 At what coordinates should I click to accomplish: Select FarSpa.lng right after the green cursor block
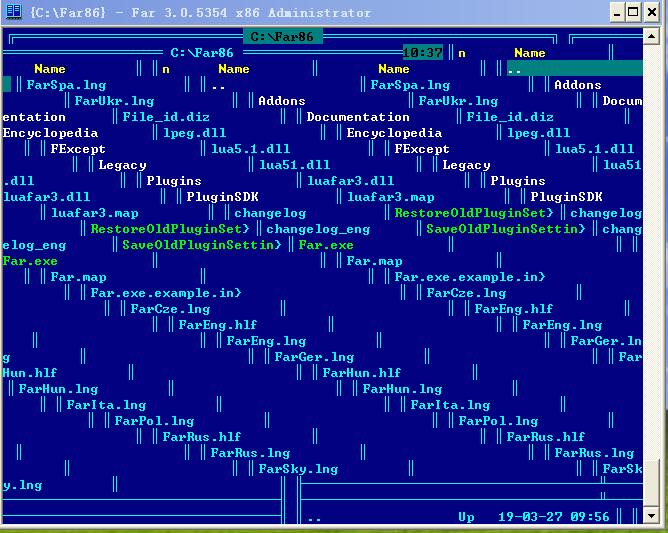point(66,85)
